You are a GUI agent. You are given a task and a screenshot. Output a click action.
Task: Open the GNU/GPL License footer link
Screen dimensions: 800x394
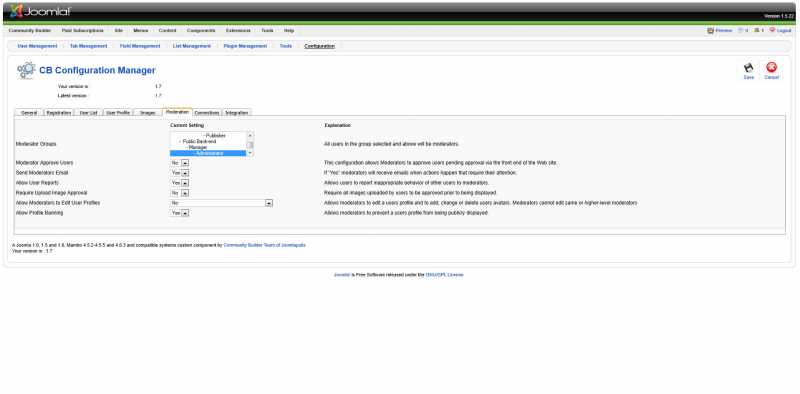pyautogui.click(x=444, y=275)
